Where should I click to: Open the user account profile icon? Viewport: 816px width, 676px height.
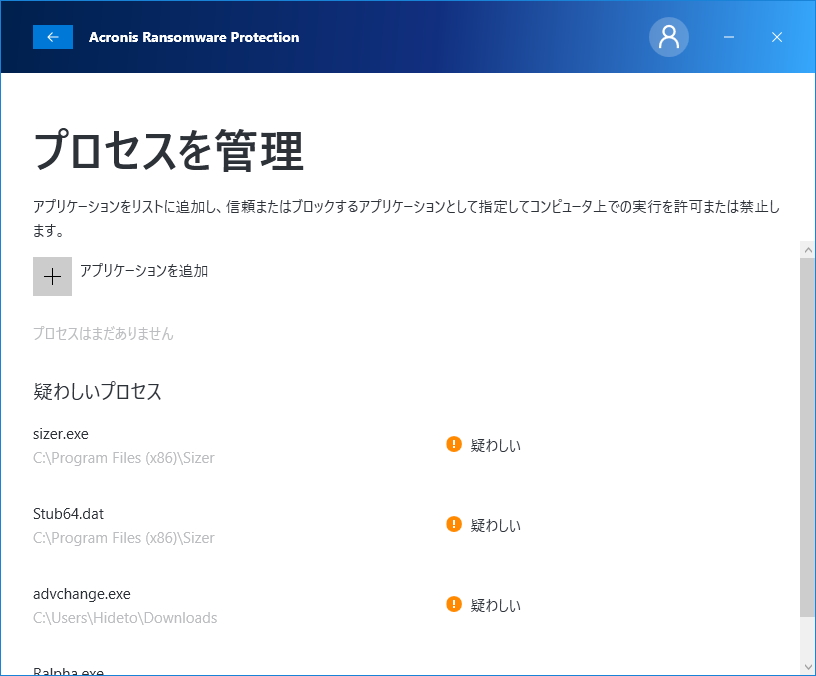coord(669,37)
